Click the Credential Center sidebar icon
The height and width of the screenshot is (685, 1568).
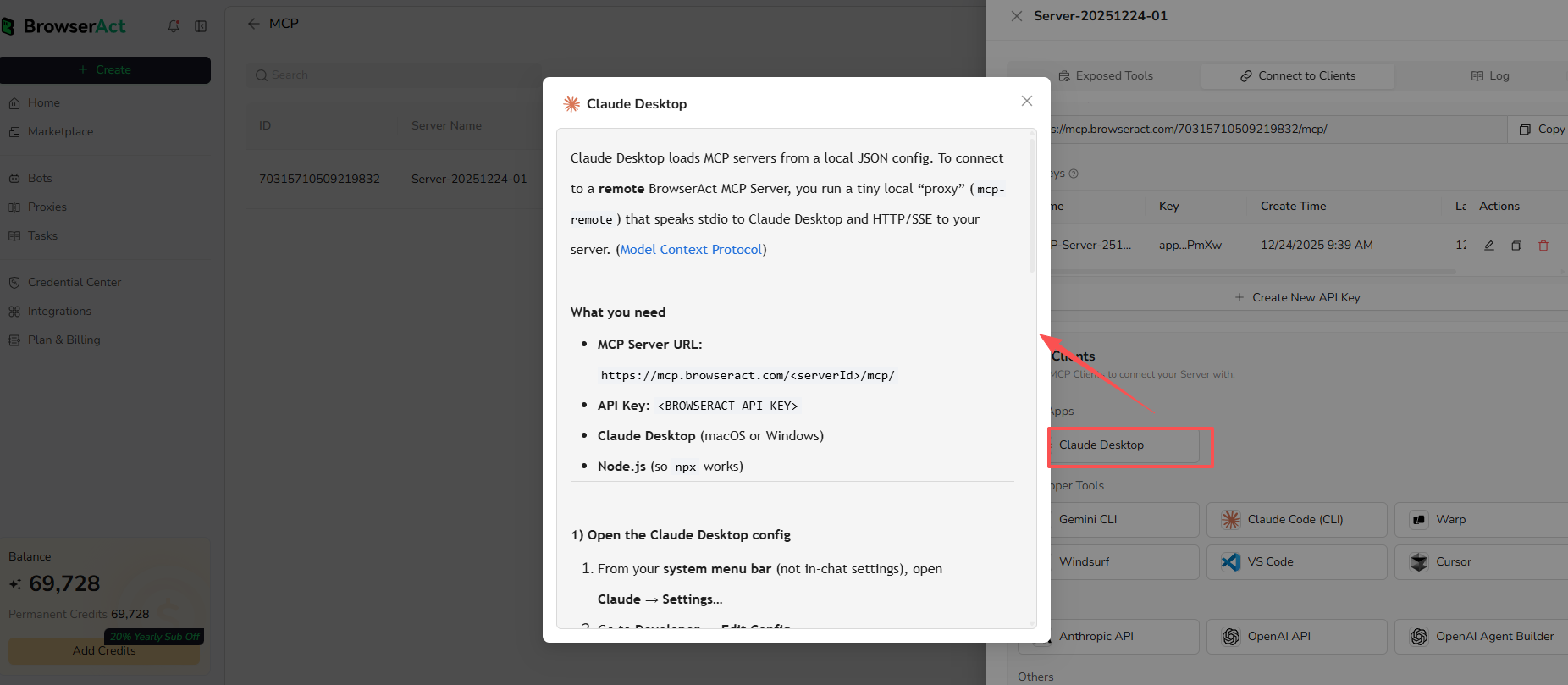14,283
